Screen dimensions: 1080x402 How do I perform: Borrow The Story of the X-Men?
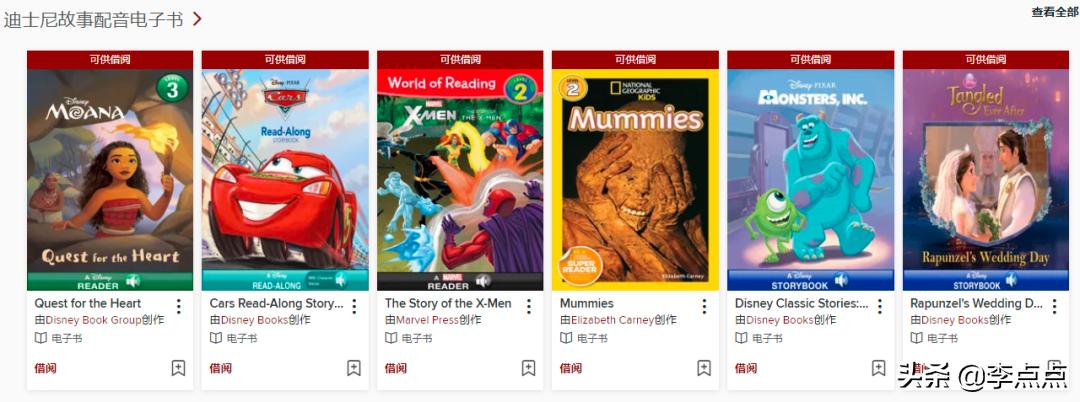pos(395,368)
